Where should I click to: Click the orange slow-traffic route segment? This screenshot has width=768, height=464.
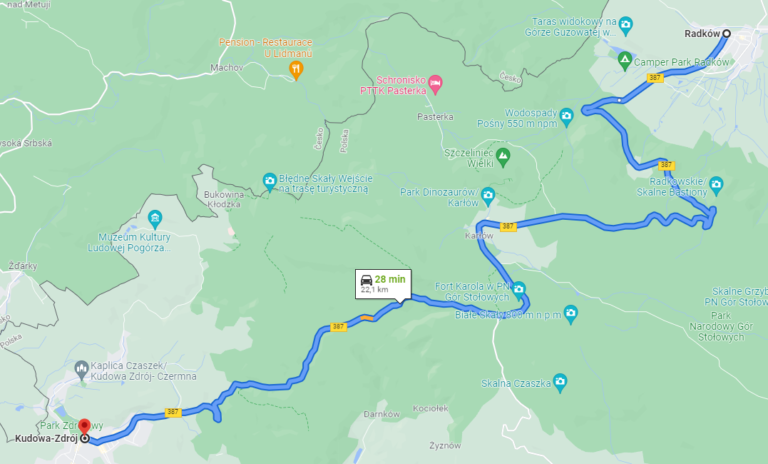point(367,318)
